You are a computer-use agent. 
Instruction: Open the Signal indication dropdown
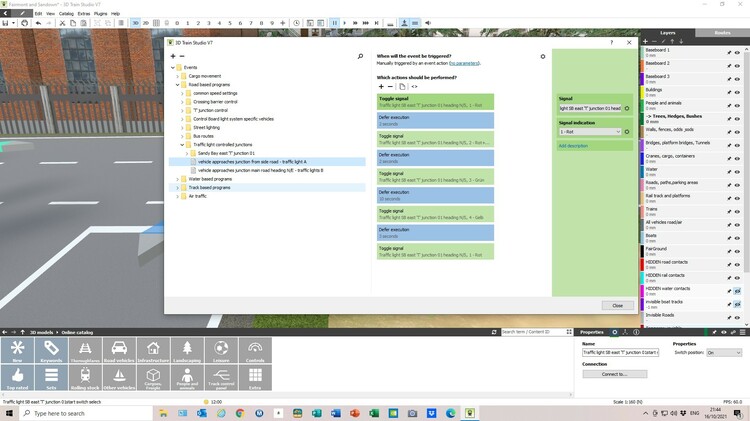(x=590, y=132)
